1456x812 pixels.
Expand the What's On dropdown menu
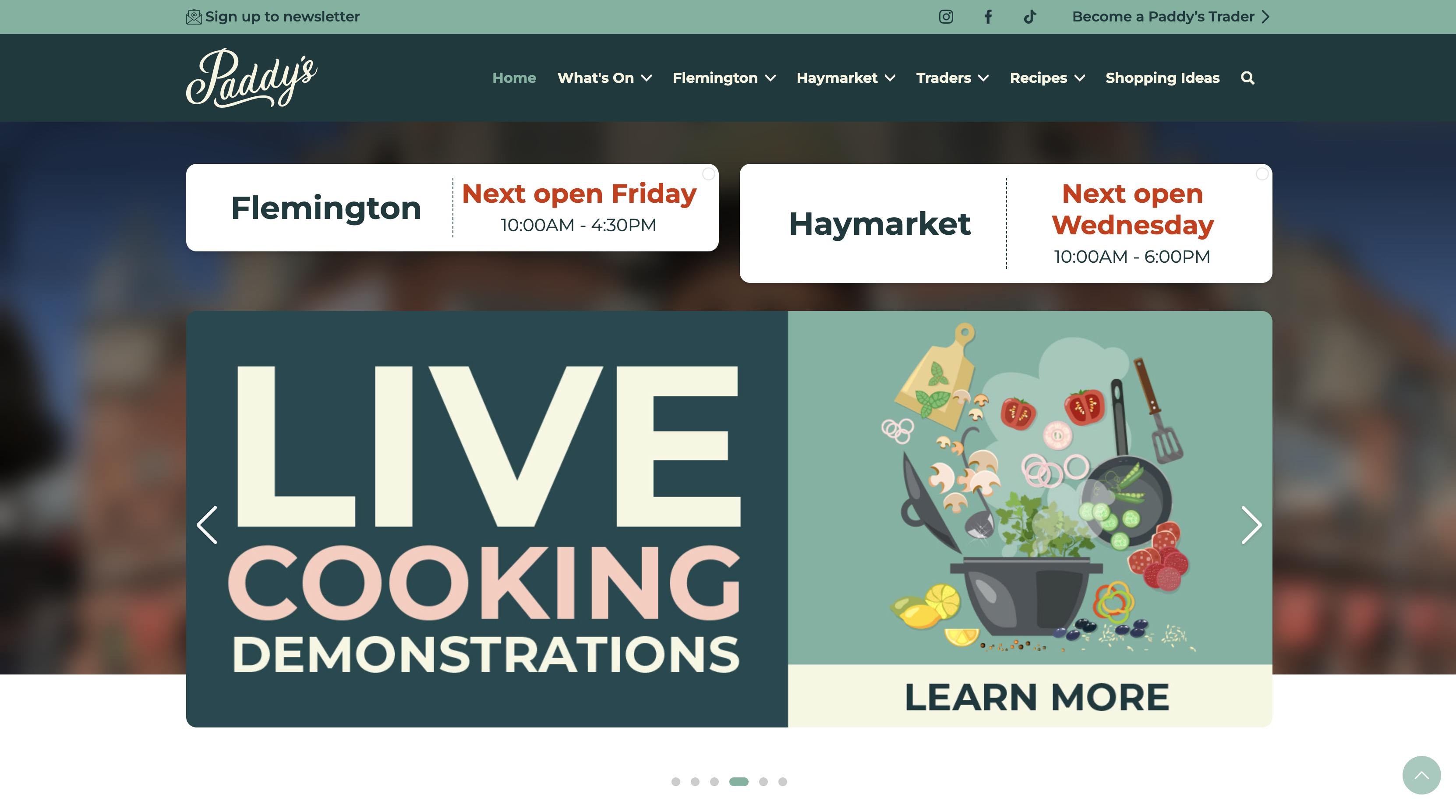click(x=604, y=78)
